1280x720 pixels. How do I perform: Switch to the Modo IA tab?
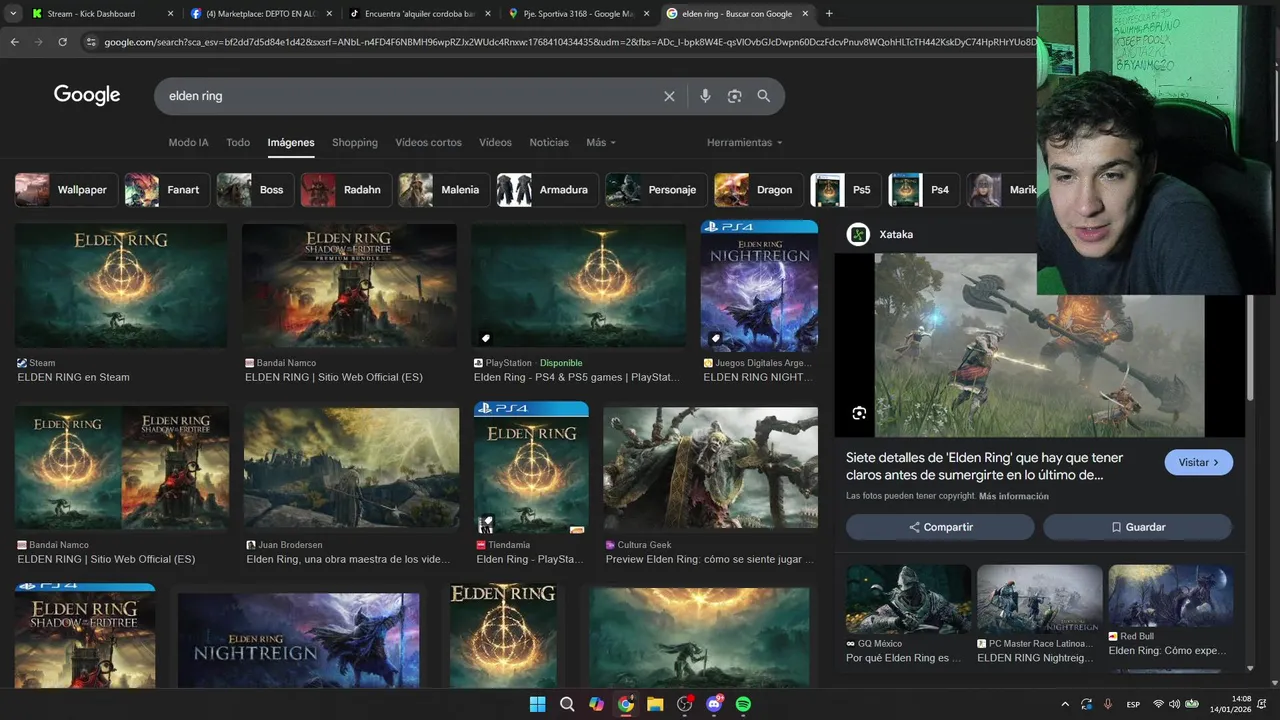(x=188, y=142)
